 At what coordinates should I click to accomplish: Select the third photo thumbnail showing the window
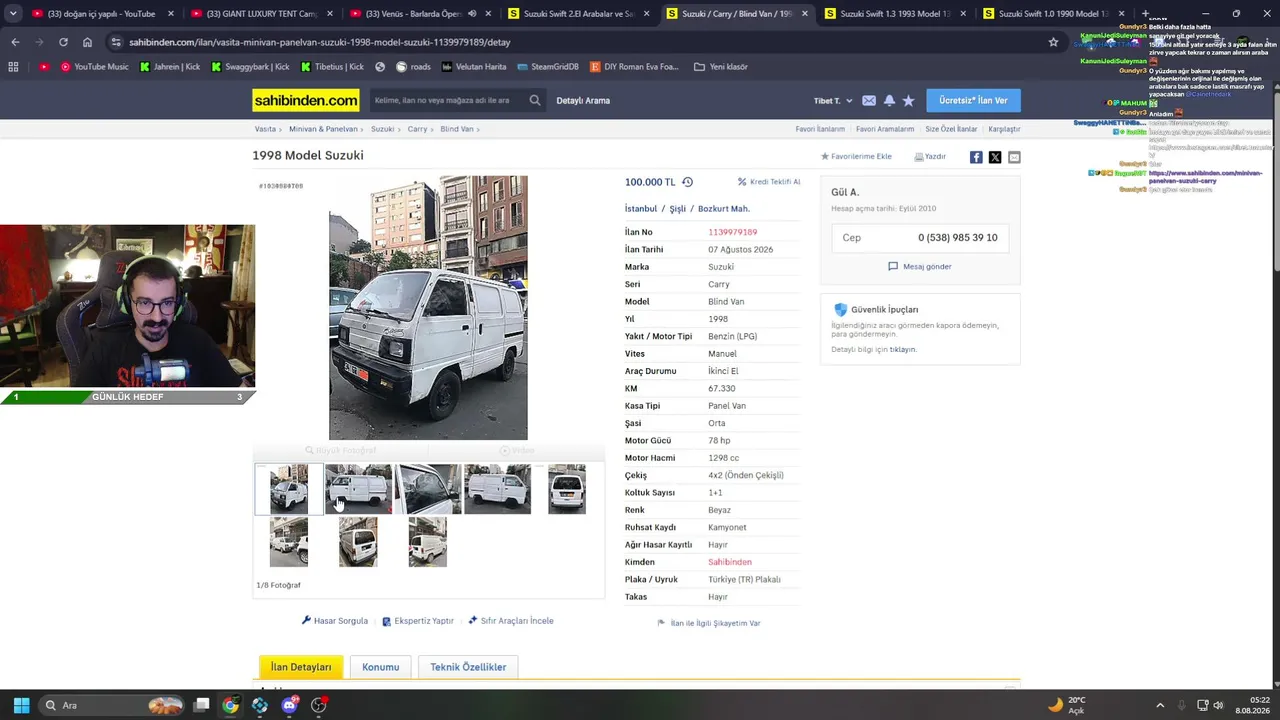point(428,489)
